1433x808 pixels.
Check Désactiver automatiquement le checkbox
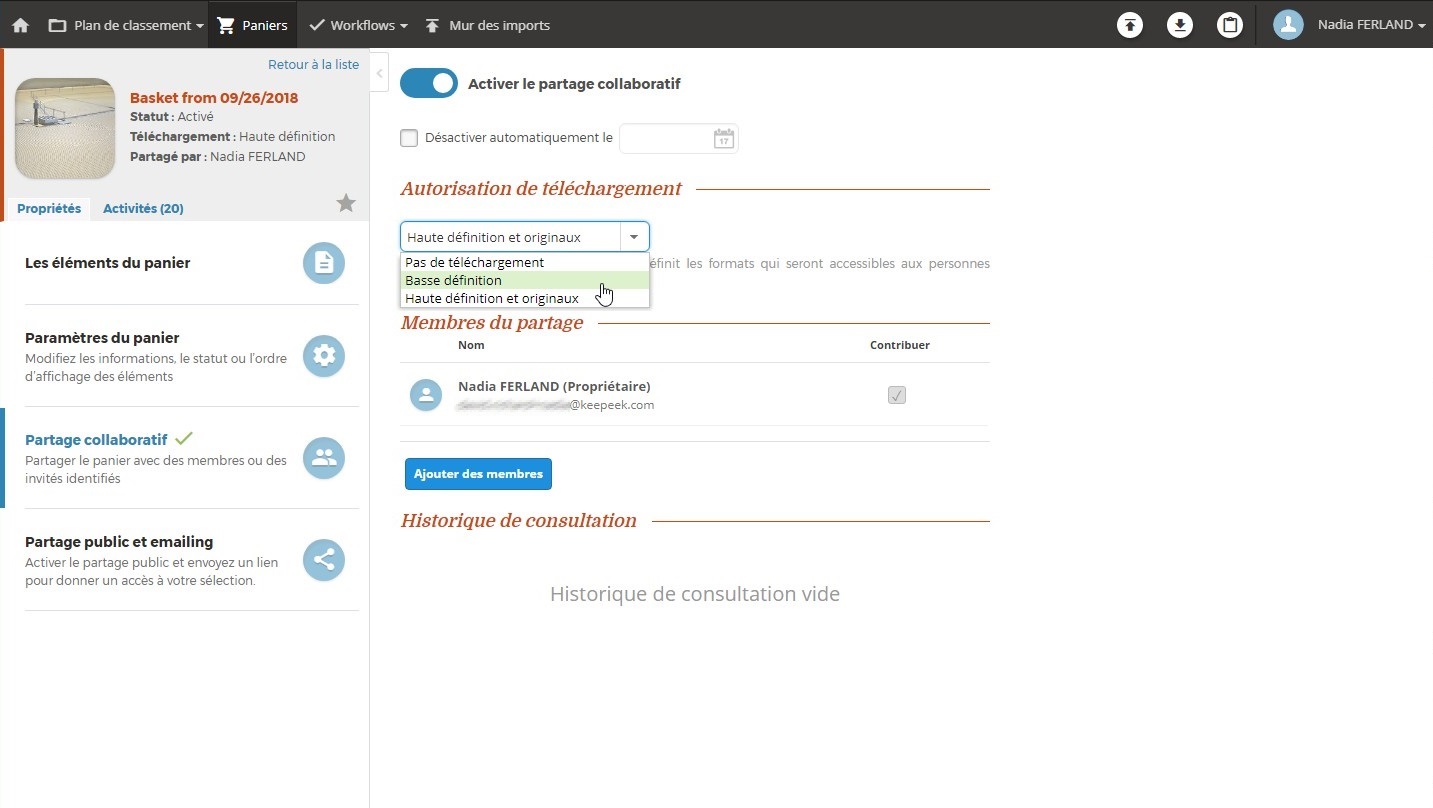[409, 138]
